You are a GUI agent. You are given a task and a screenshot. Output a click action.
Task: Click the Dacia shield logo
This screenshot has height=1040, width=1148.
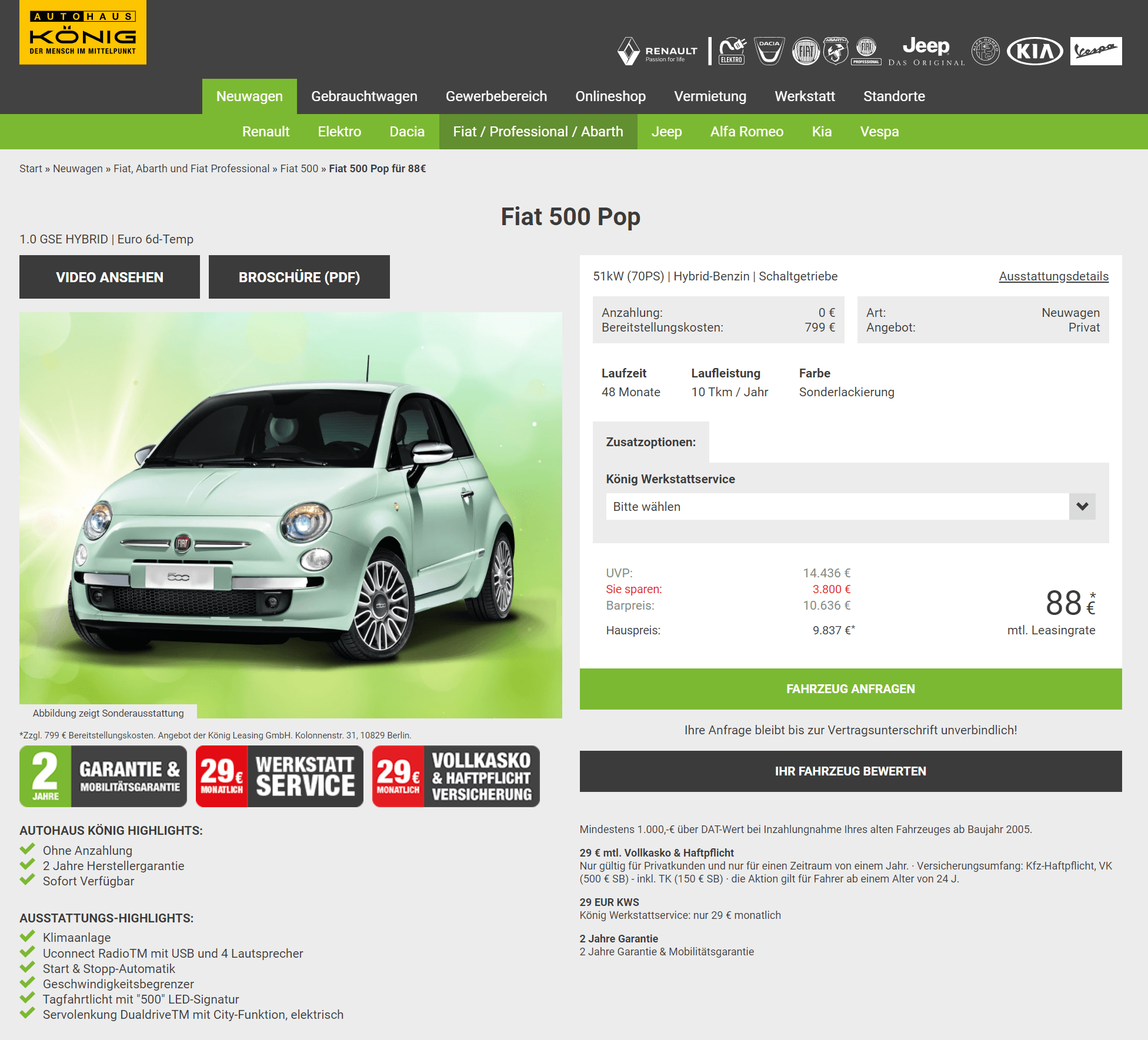[769, 51]
